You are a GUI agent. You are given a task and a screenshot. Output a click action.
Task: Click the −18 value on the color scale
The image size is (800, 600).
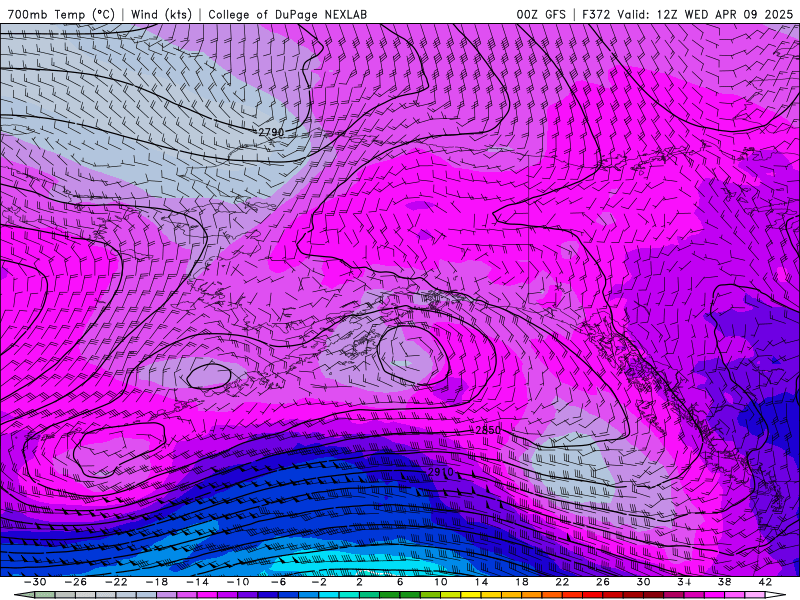pos(157,582)
